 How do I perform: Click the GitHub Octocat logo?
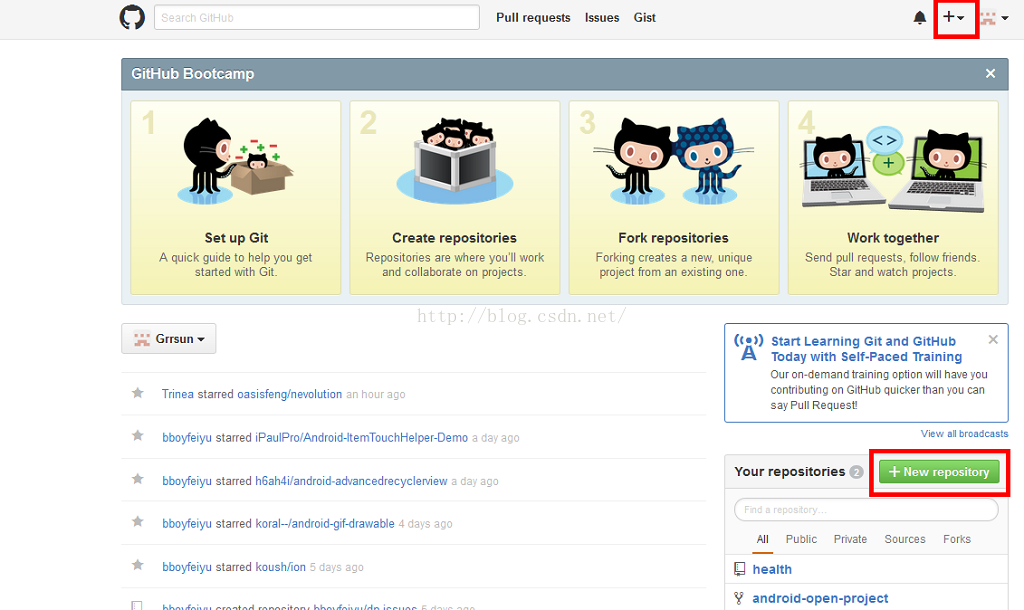[x=132, y=18]
